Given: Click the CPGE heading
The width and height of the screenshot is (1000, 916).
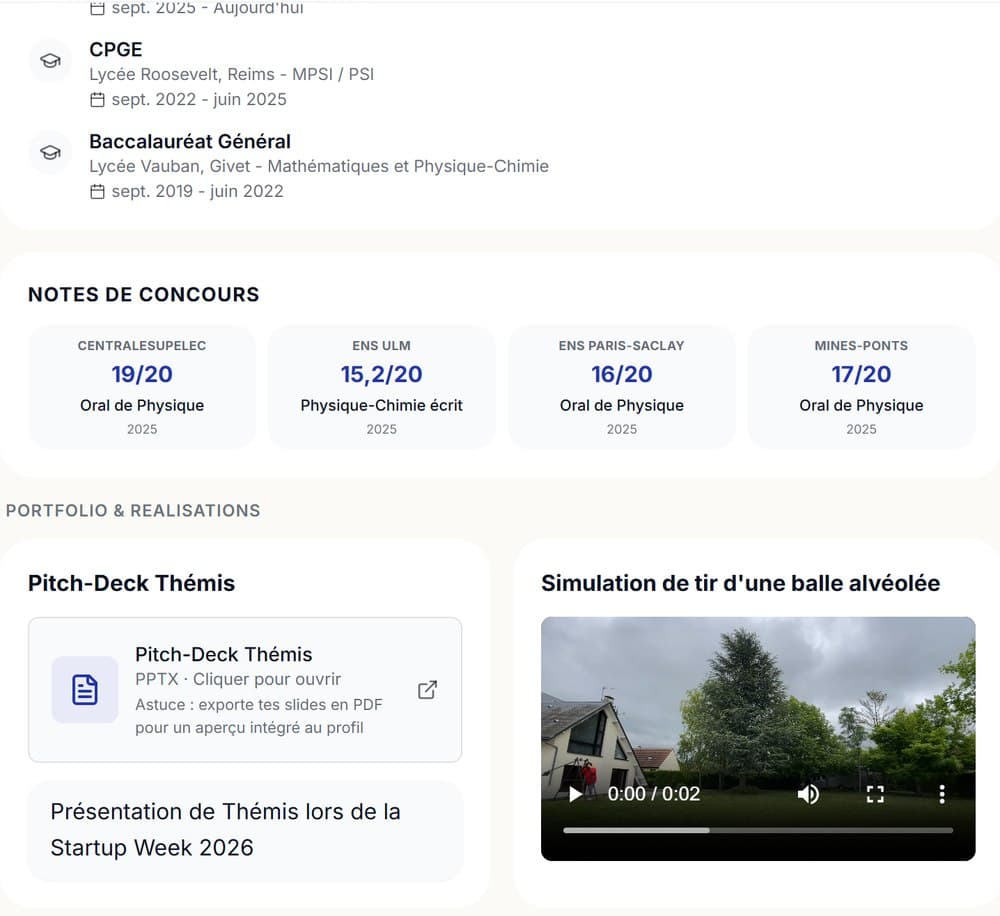Looking at the screenshot, I should click(115, 49).
